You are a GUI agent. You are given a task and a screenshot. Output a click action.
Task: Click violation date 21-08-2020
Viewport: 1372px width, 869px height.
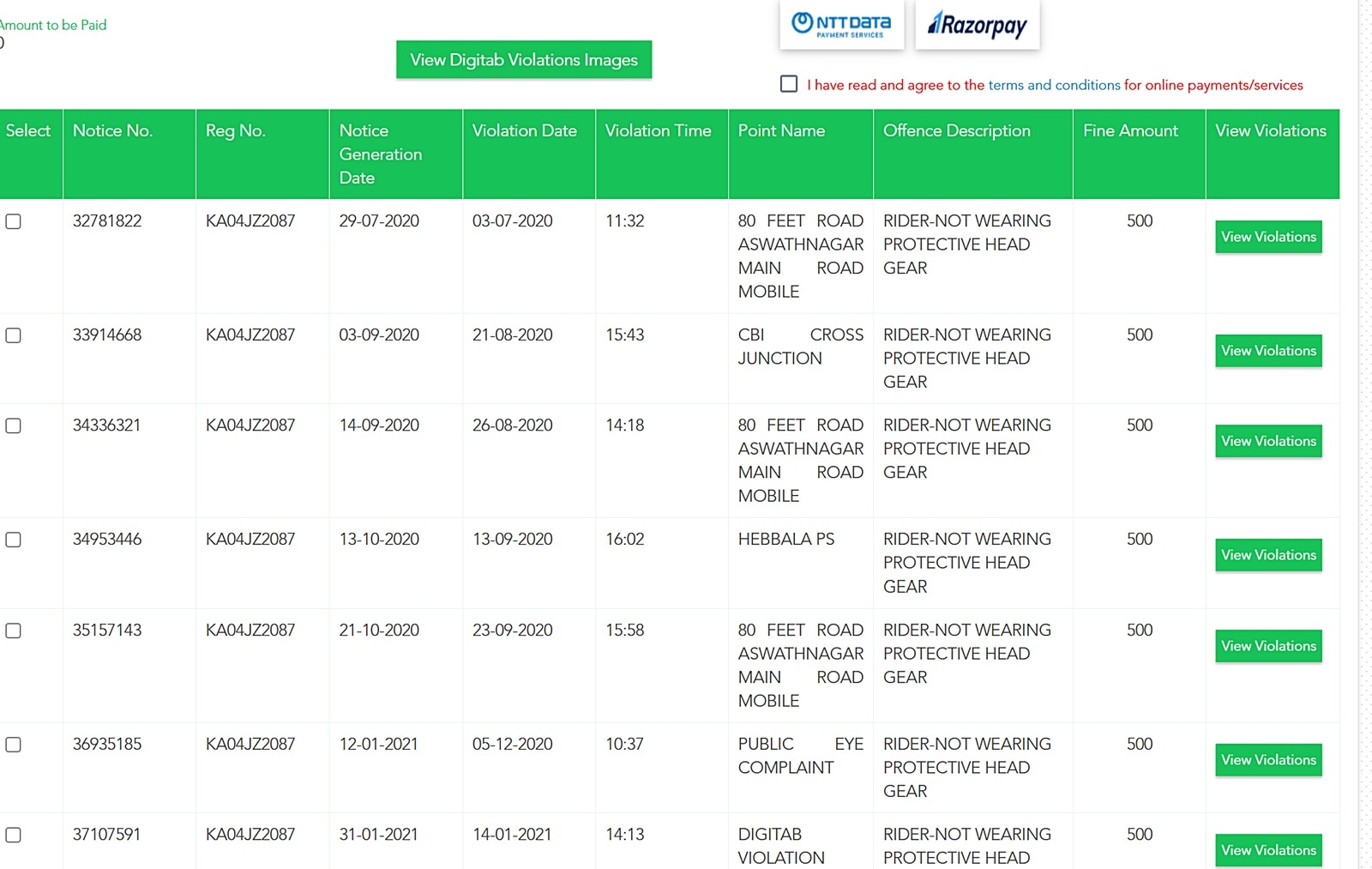(512, 335)
